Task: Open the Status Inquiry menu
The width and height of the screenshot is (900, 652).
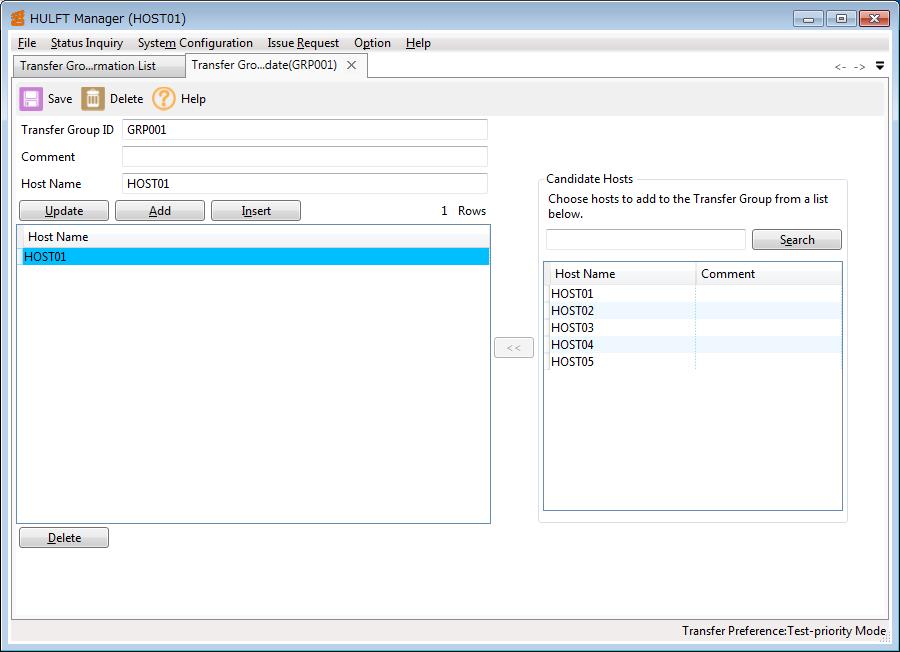Action: point(87,43)
